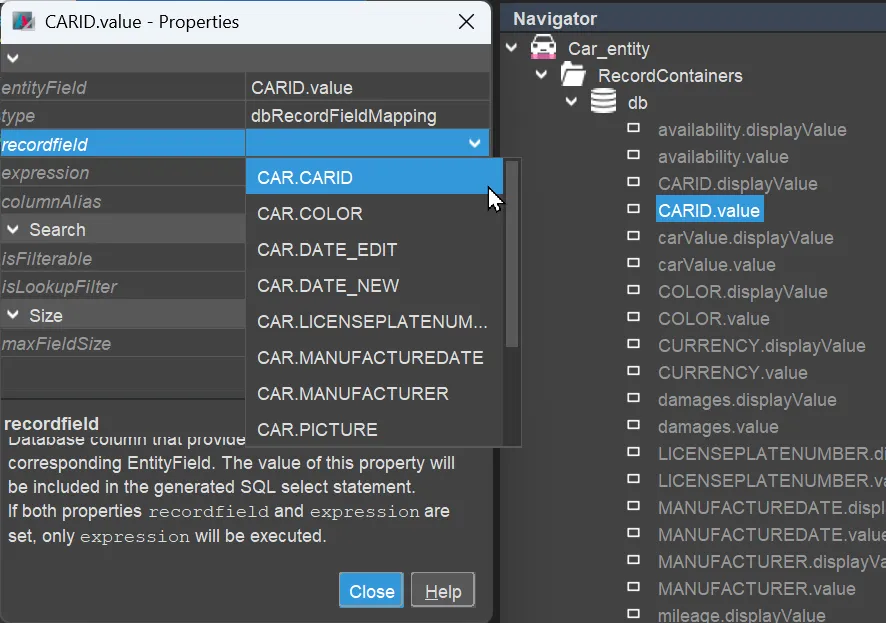The width and height of the screenshot is (886, 623).
Task: Select the isLookupFilter property row
Action: click(x=123, y=286)
